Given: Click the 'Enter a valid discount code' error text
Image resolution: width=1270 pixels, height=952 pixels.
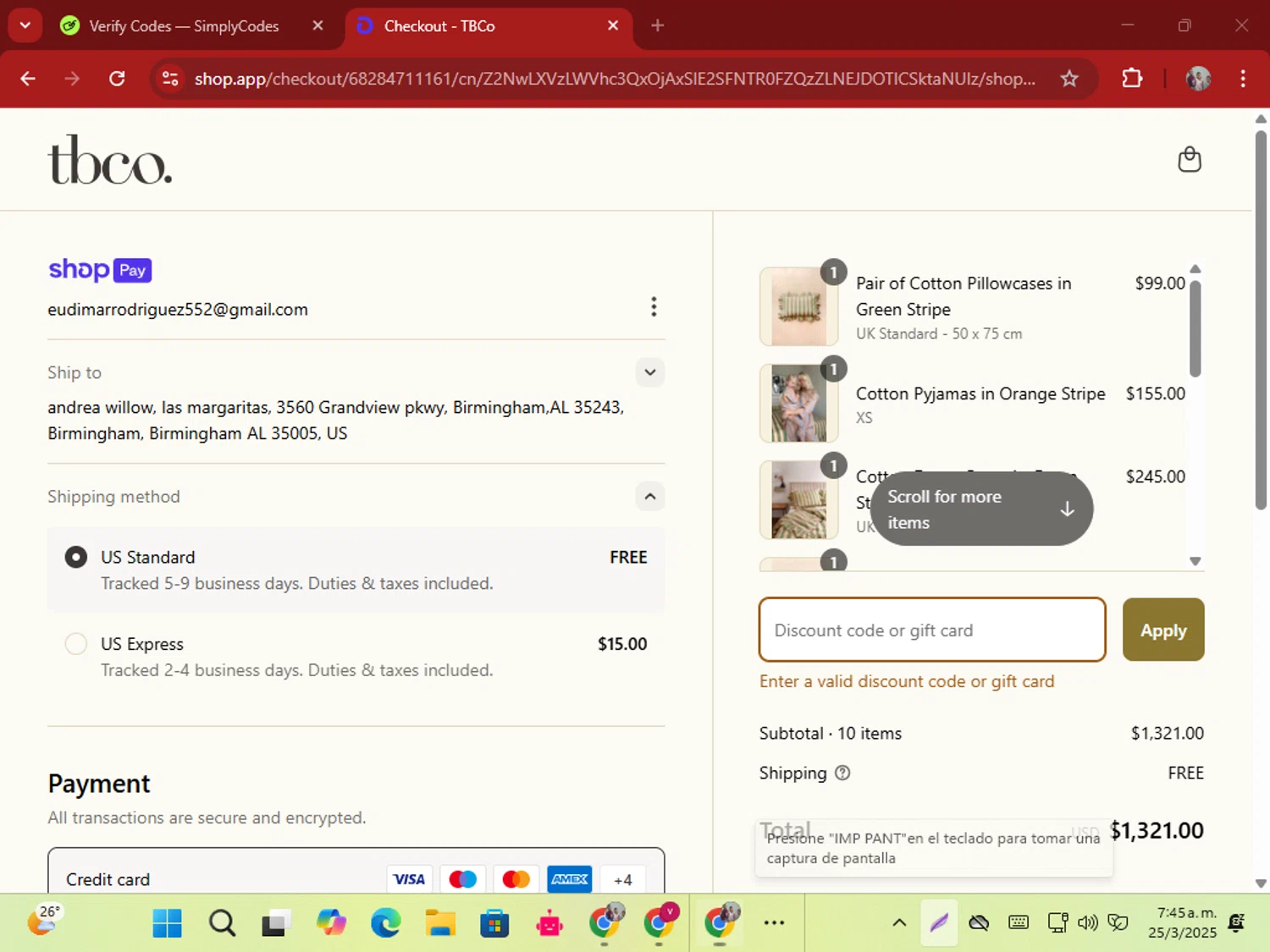Looking at the screenshot, I should click(x=907, y=681).
